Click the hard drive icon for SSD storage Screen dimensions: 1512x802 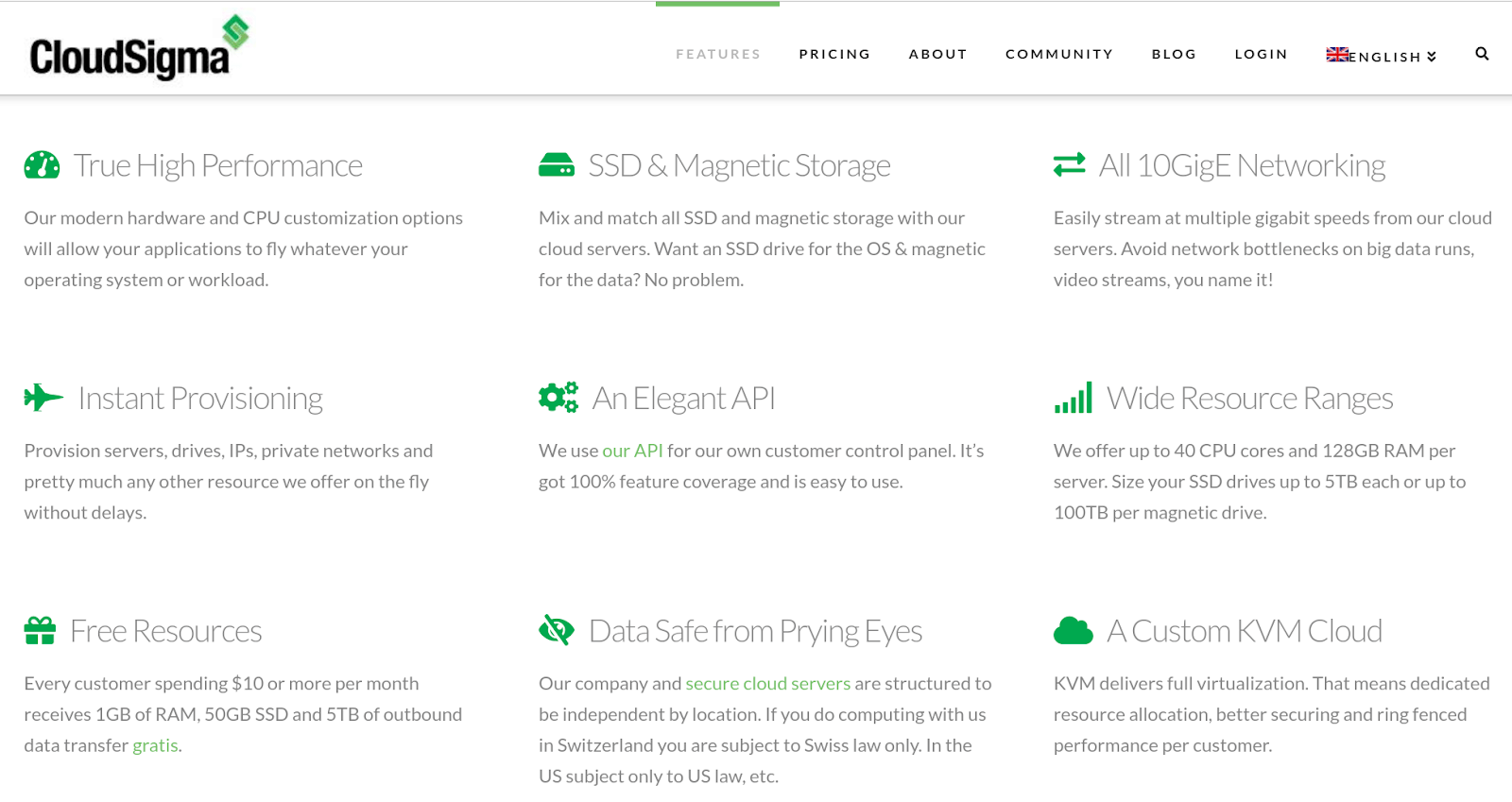pos(557,165)
